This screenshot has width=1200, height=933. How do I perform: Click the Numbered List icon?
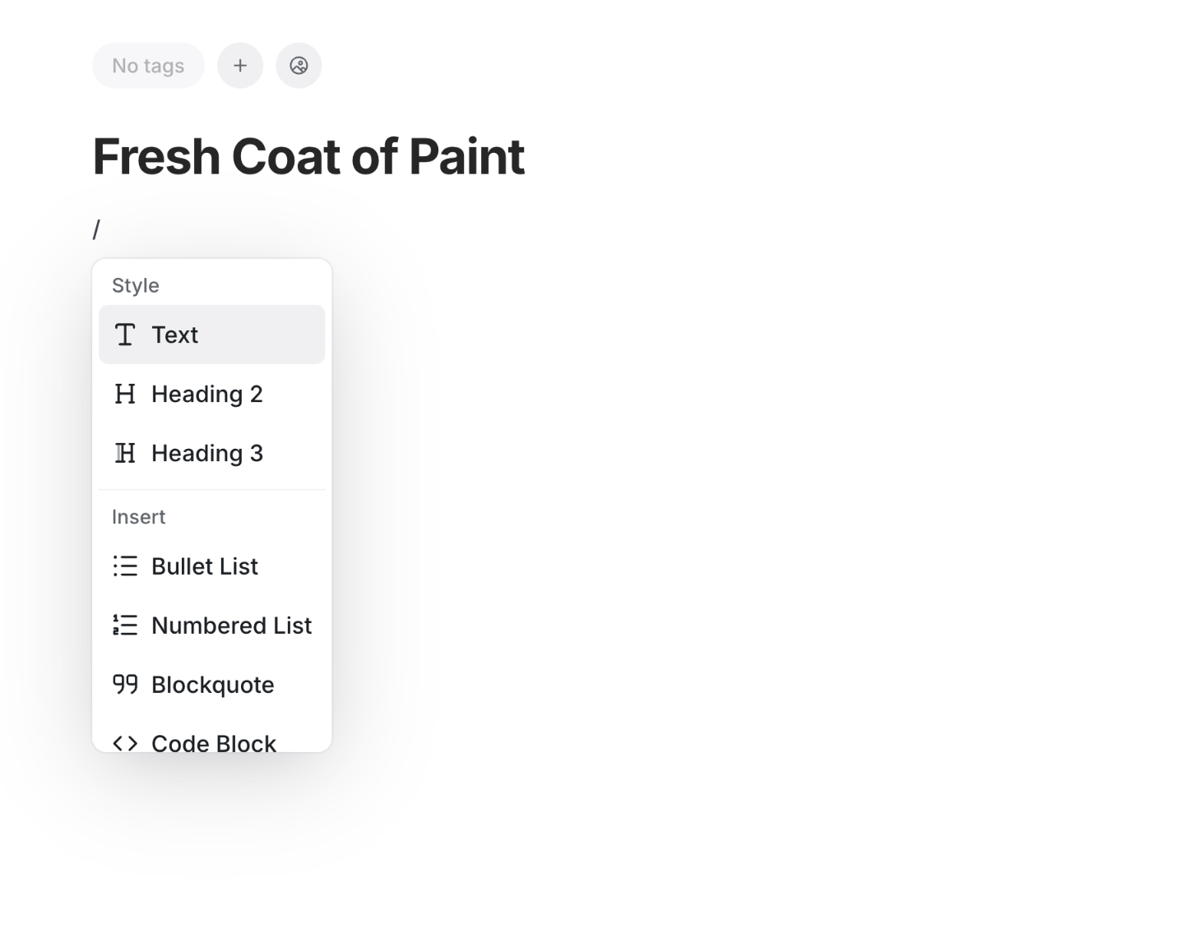tap(125, 625)
